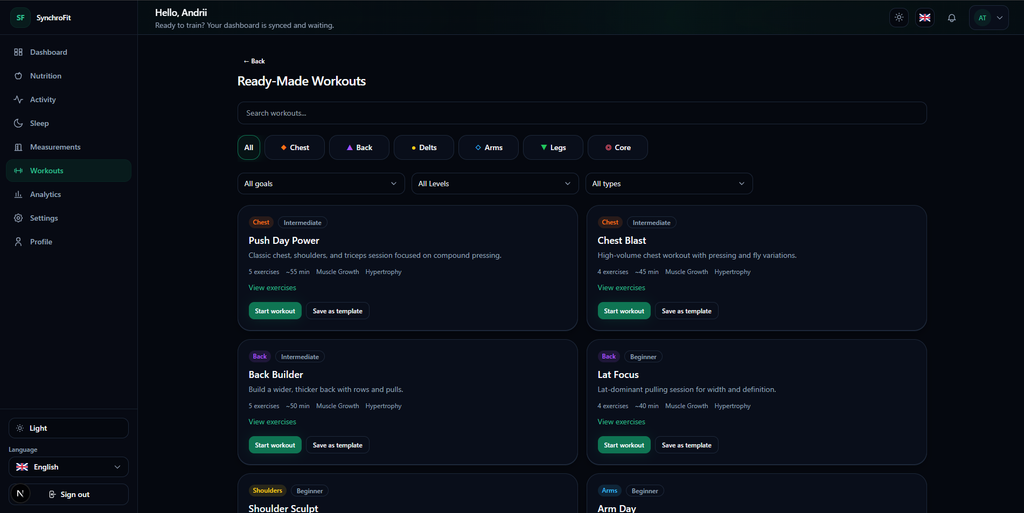Expand View exercises for Chest Blast
The height and width of the screenshot is (513, 1024).
(621, 288)
